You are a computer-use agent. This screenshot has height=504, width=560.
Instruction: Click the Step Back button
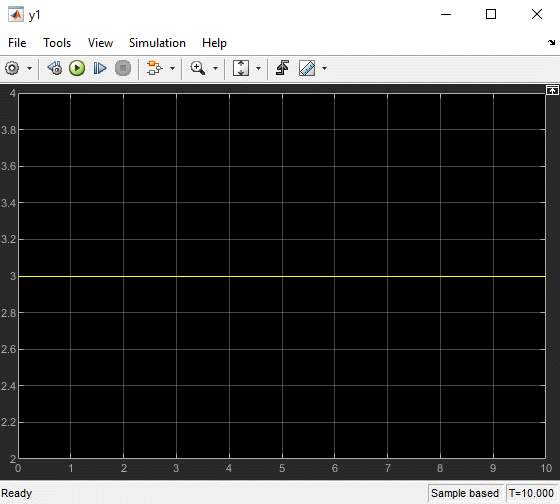point(55,68)
